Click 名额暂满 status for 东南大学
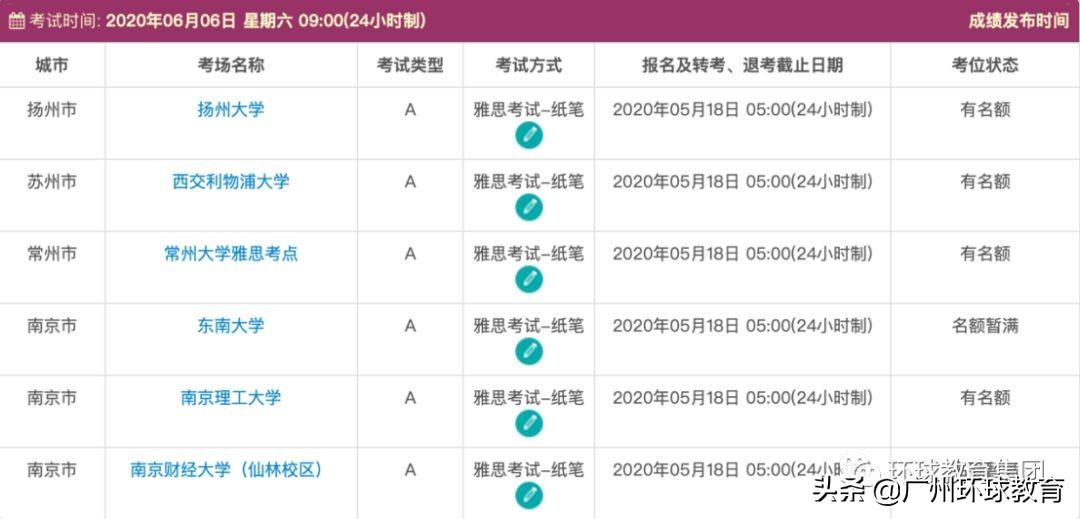 pos(985,326)
